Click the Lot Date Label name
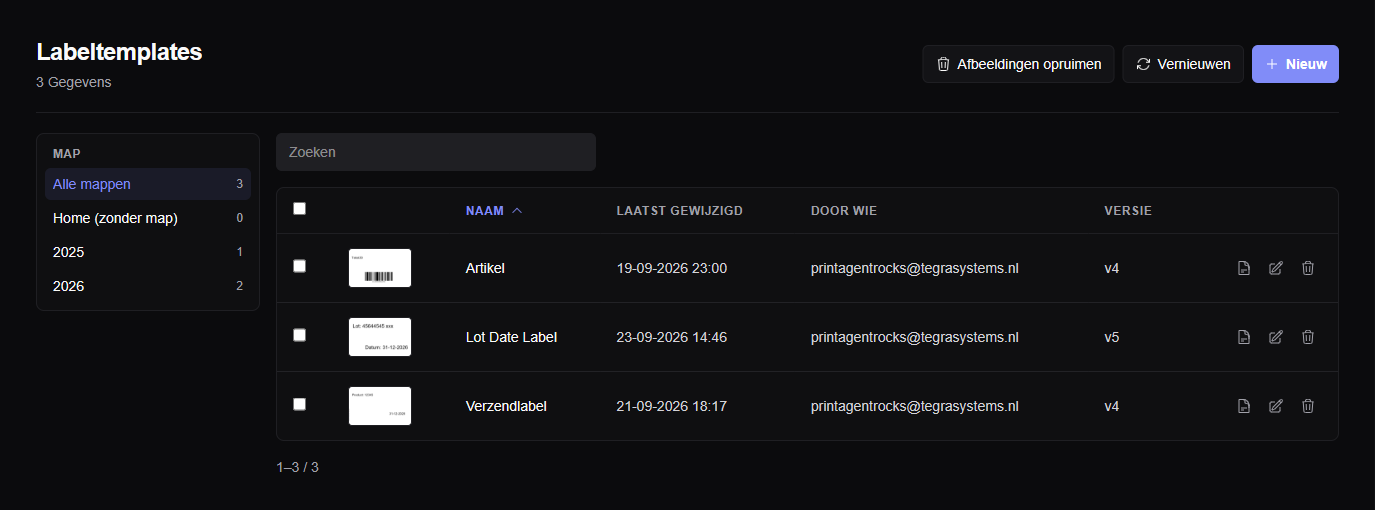This screenshot has height=510, width=1375. coord(511,337)
